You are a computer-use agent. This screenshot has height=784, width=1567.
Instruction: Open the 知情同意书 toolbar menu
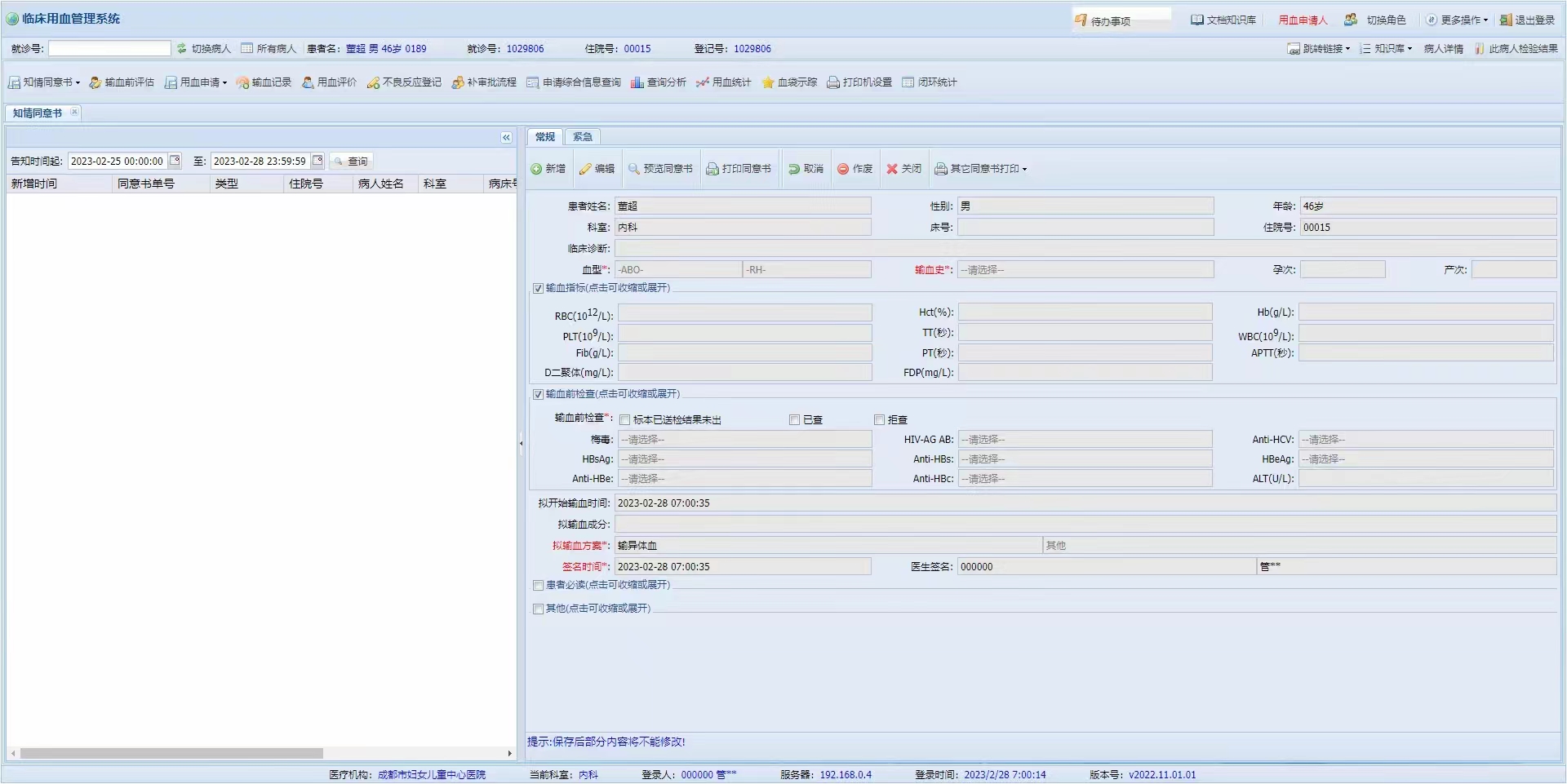pyautogui.click(x=44, y=82)
